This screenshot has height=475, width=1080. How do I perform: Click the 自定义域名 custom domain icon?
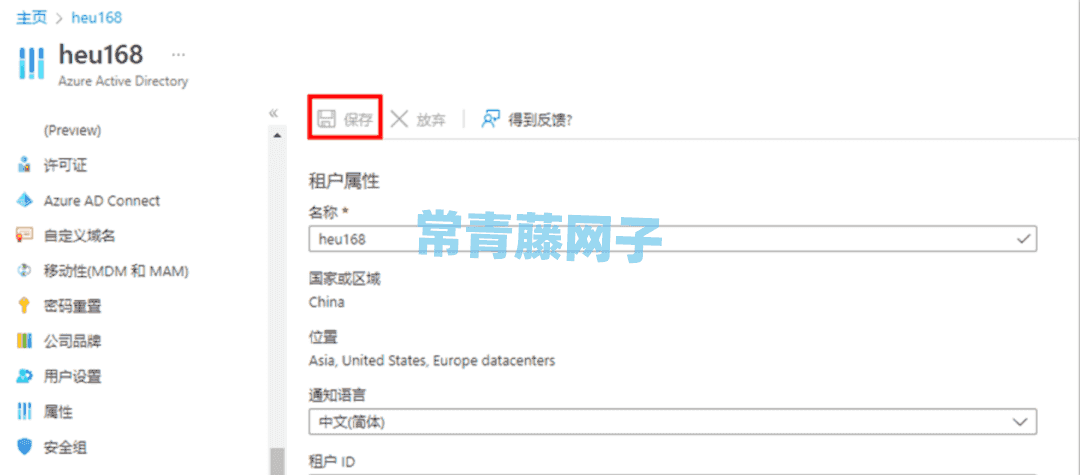[25, 236]
